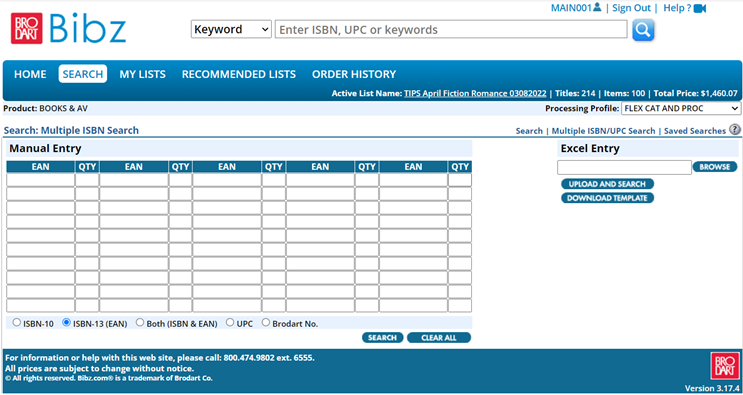Click UPLOAD AND SEARCH button
This screenshot has height=395, width=743.
[607, 184]
